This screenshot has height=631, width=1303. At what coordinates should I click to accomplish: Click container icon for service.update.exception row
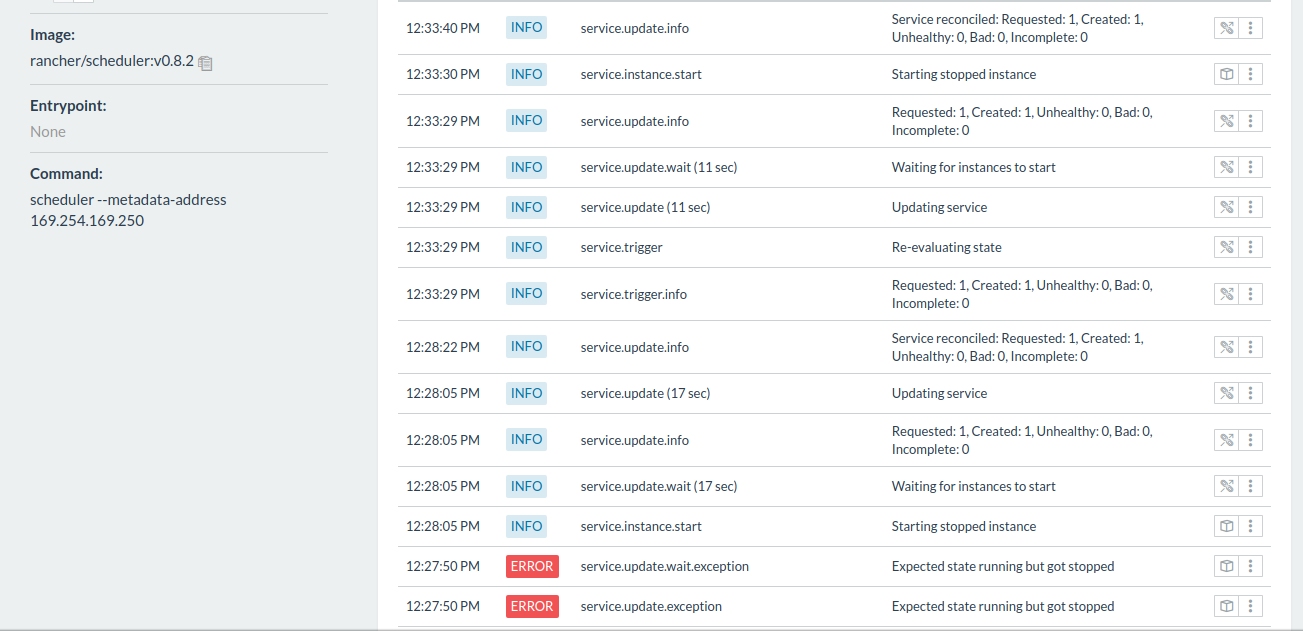pyautogui.click(x=1226, y=606)
